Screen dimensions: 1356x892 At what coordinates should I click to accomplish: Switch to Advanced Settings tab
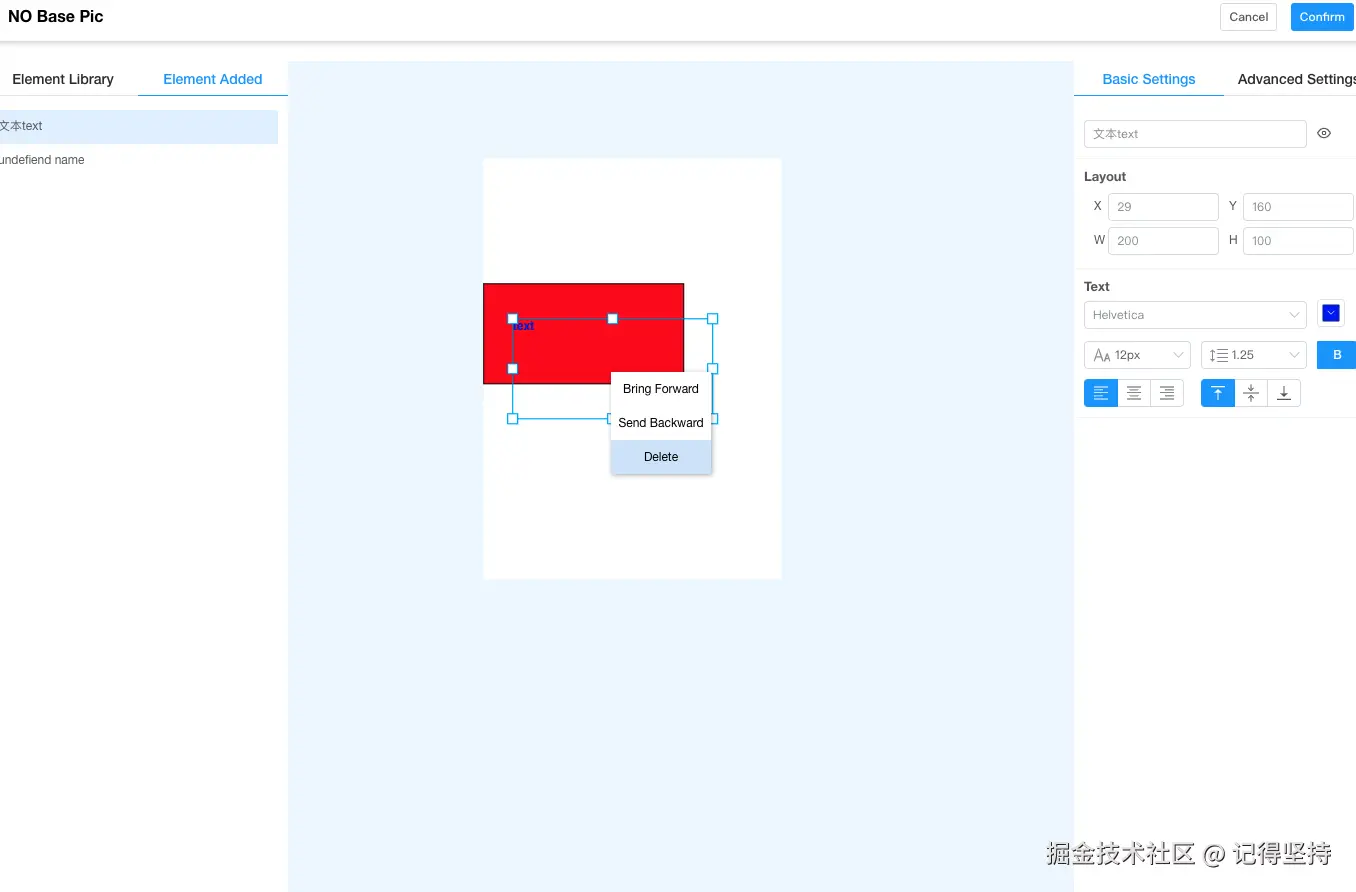(1297, 79)
